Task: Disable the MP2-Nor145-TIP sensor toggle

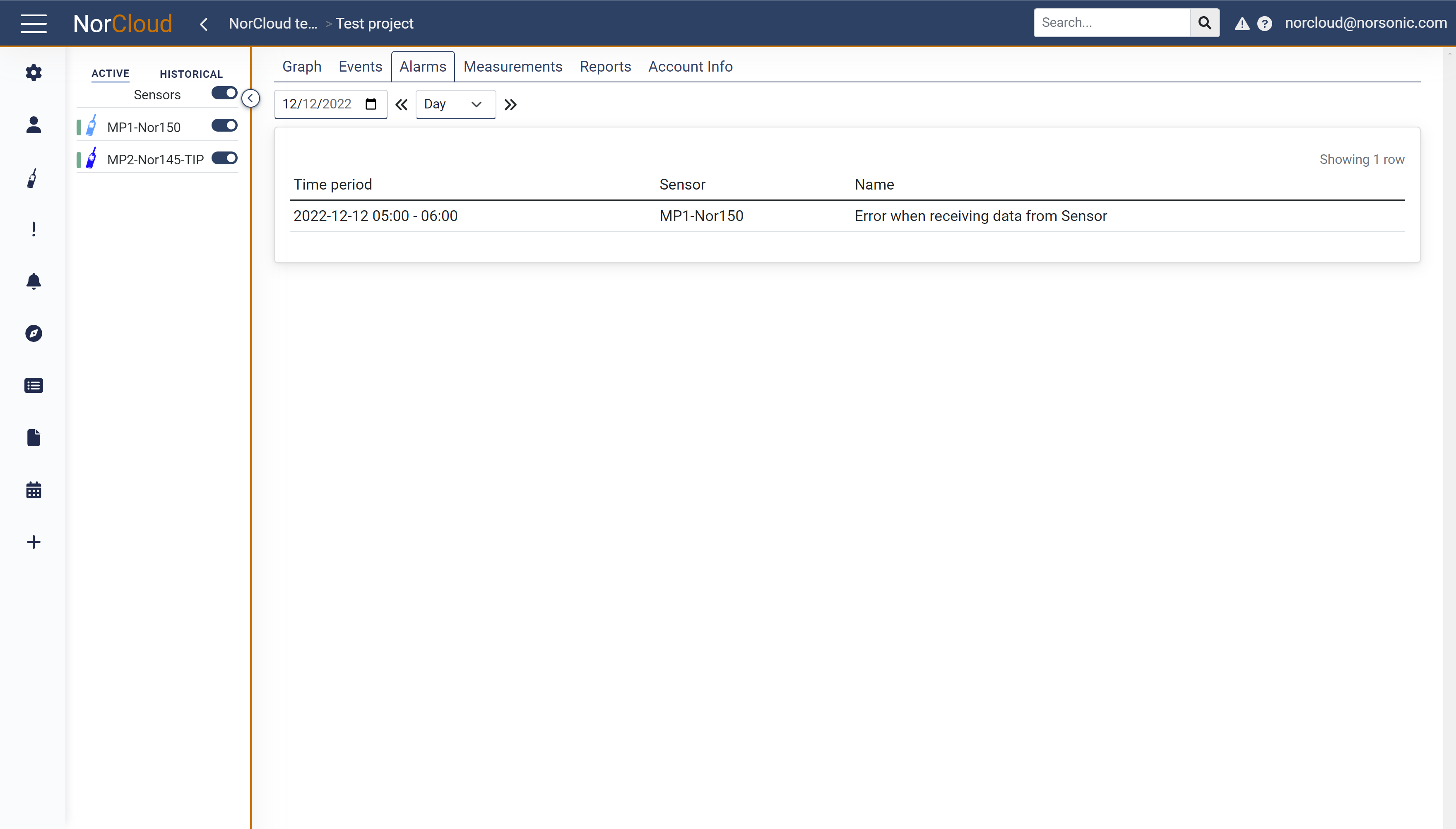Action: 224,158
